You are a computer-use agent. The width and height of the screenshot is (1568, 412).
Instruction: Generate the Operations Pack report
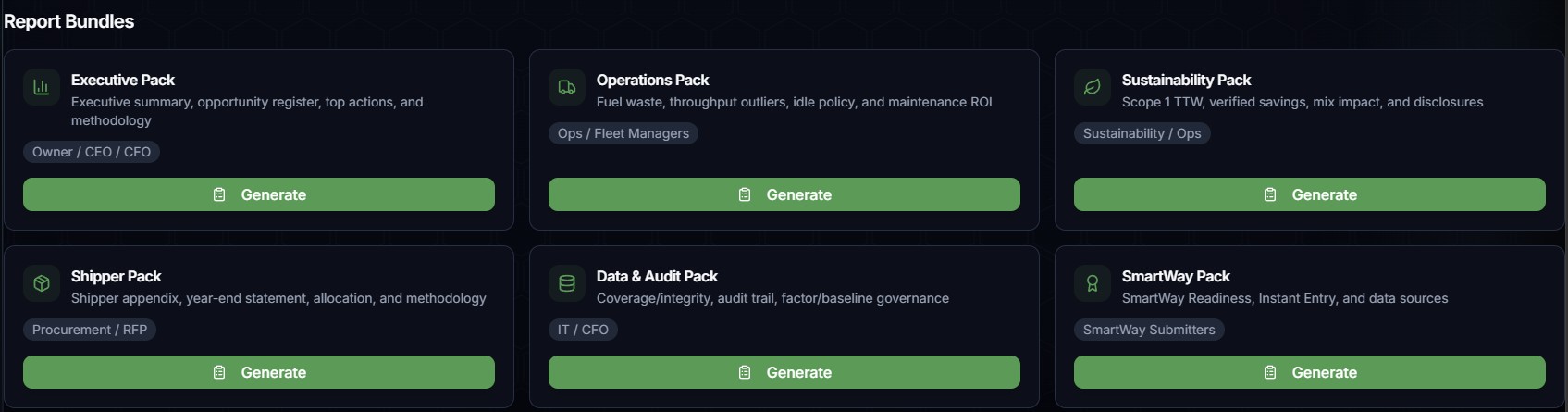click(x=784, y=194)
